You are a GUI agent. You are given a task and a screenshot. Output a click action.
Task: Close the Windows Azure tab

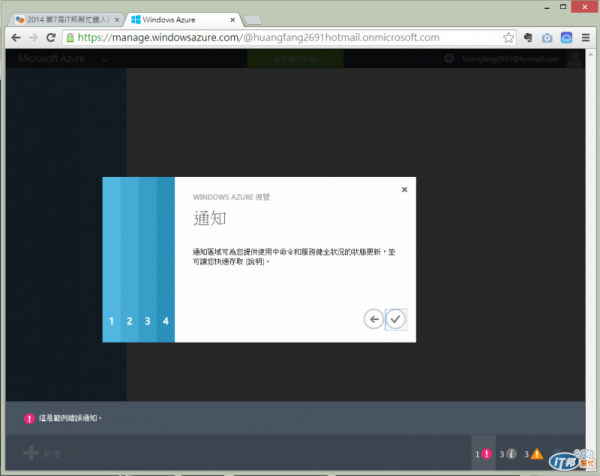click(x=233, y=20)
